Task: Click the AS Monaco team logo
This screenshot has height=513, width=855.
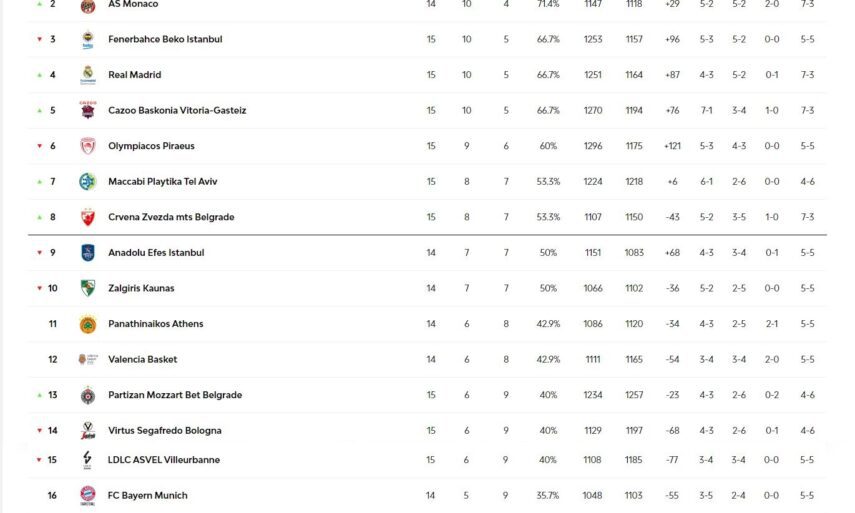Action: tap(88, 6)
